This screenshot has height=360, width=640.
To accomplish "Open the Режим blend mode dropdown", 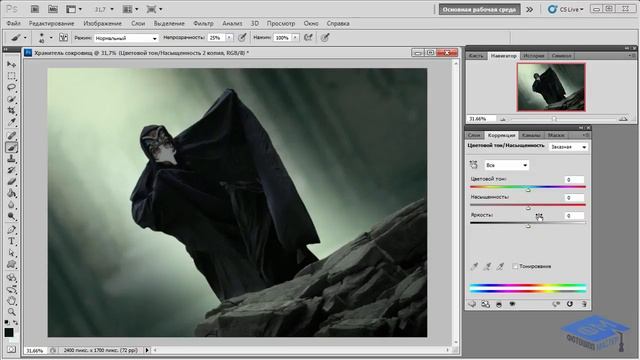I will (126, 38).
